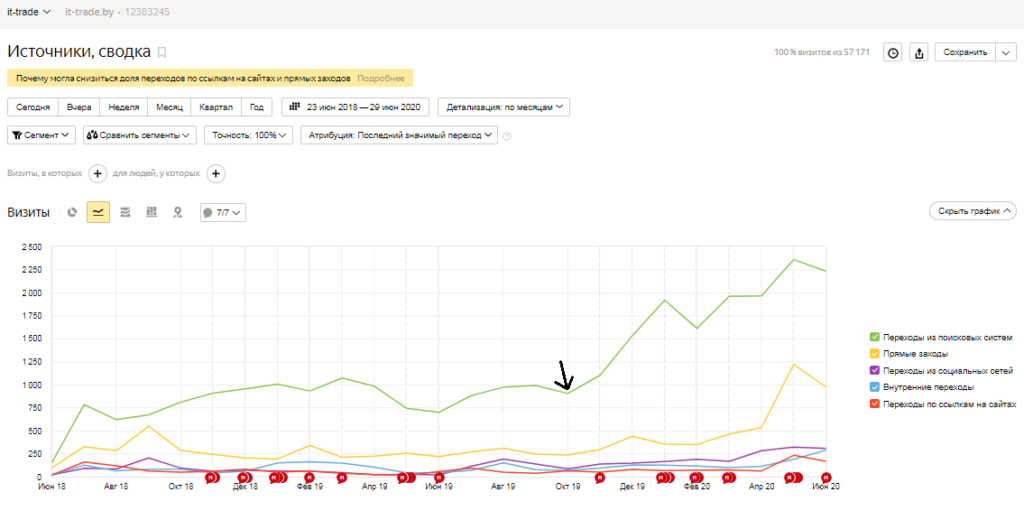The width and height of the screenshot is (1024, 520).
Task: Select the Месяц period tab
Action: click(170, 107)
